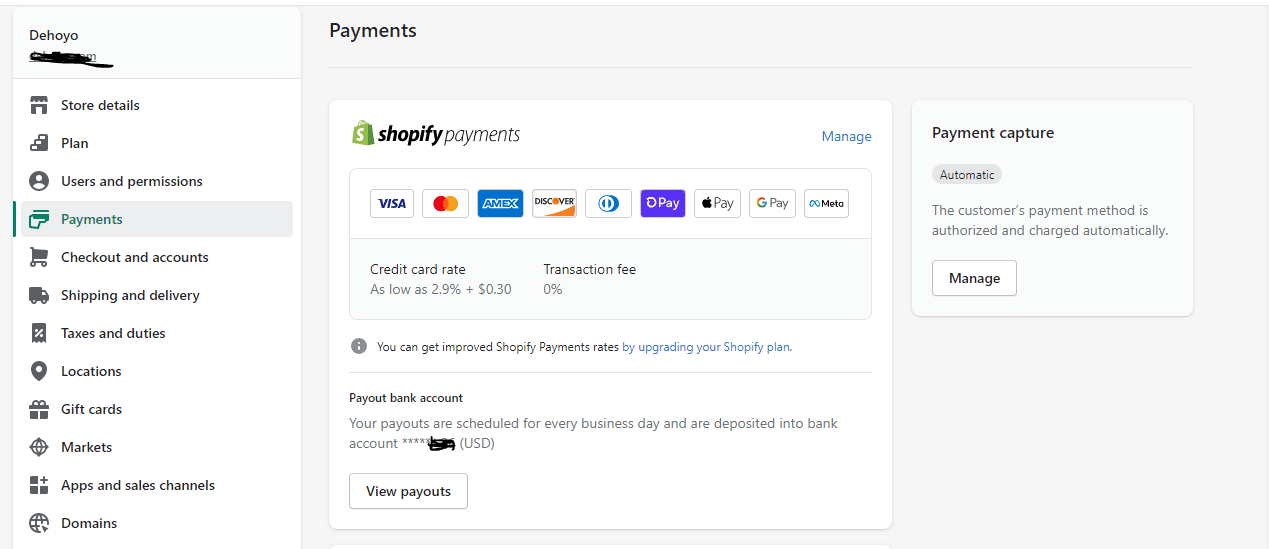The height and width of the screenshot is (549, 1269).
Task: Click the info icon beside rates note
Action: tap(359, 346)
